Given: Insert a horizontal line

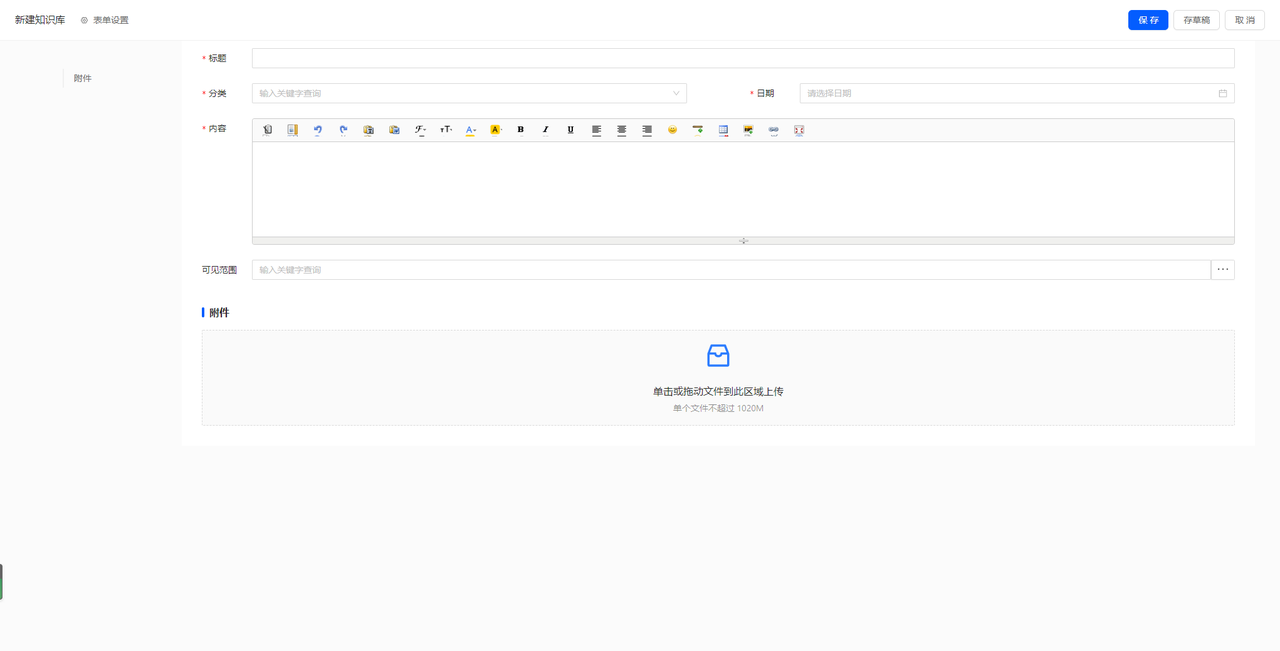Looking at the screenshot, I should [x=698, y=130].
